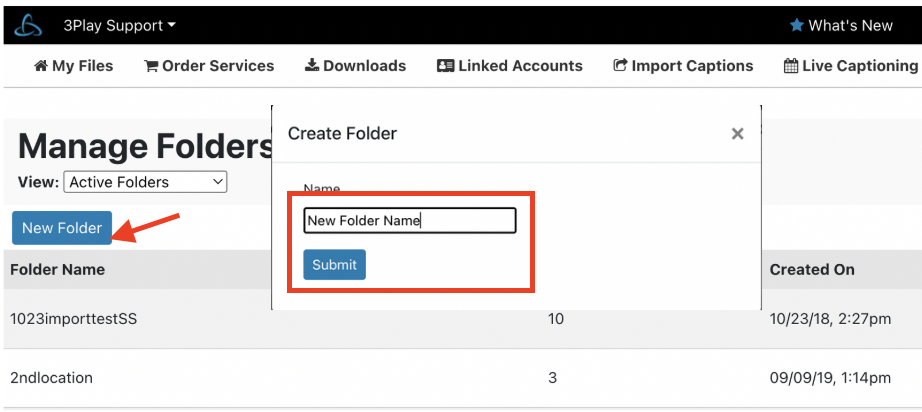Expand the Active Folders view dropdown
The height and width of the screenshot is (412, 922).
145,182
